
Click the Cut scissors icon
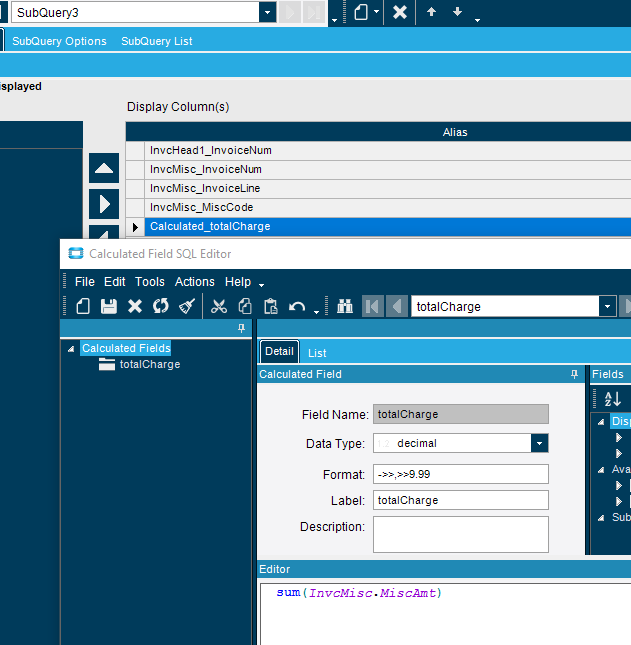[219, 306]
